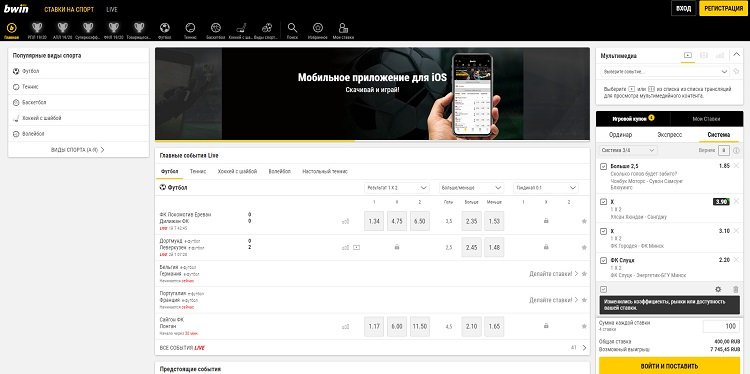Open Все события LIVE arrow
This screenshot has height=374, width=750.
pyautogui.click(x=584, y=348)
